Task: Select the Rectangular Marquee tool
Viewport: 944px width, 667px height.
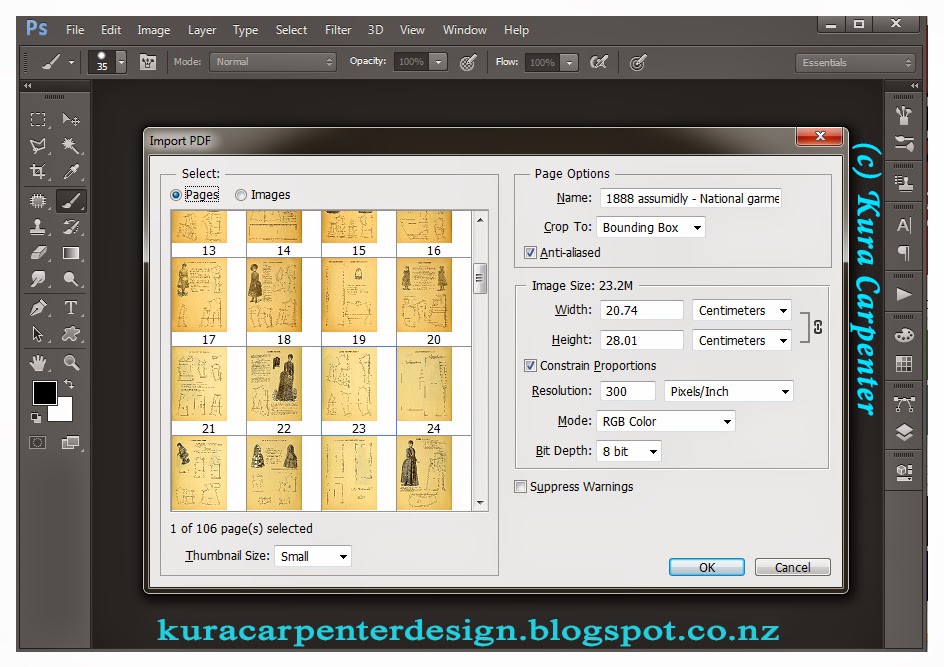Action: coord(38,119)
